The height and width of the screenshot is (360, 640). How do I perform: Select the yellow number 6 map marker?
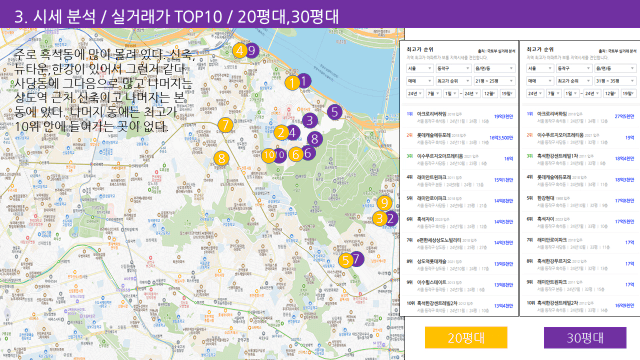pos(296,154)
